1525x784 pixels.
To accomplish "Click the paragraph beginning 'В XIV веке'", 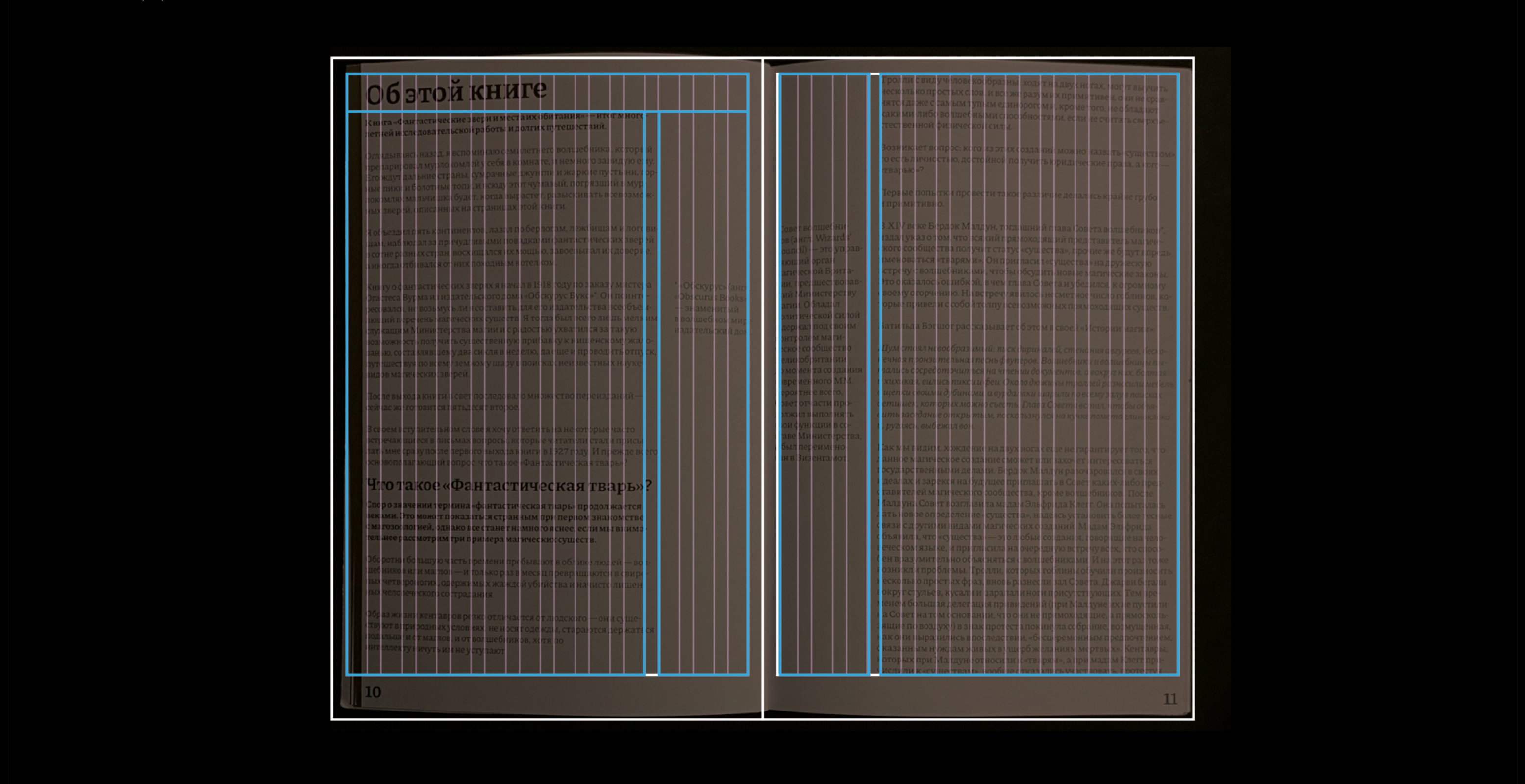I will coord(1024,266).
